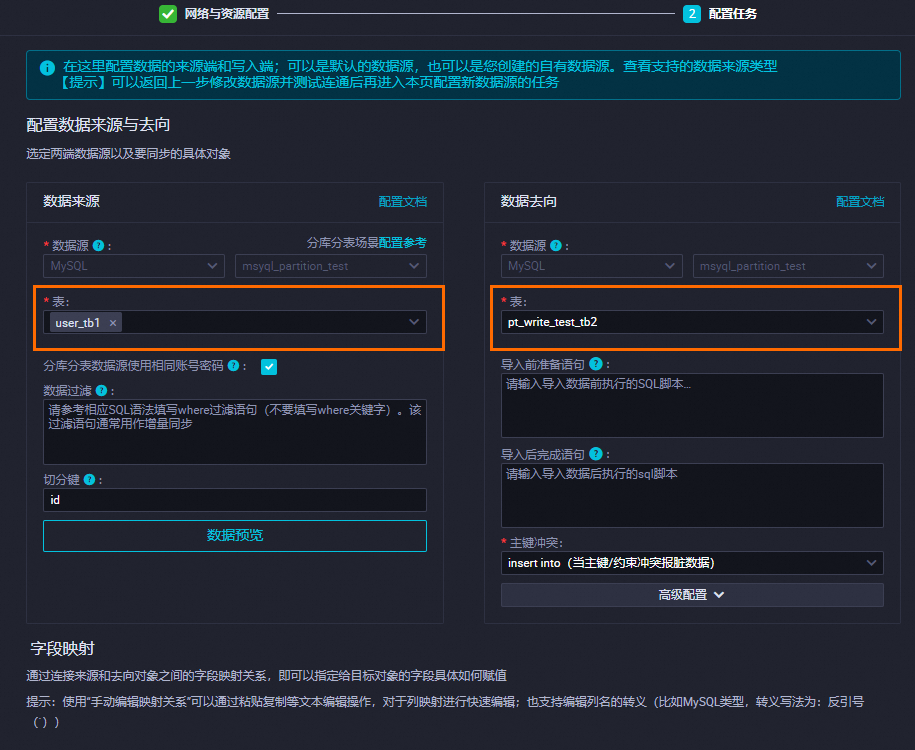This screenshot has width=915, height=750.
Task: Expand the pt_write_test_tb2 table dropdown
Action: click(692, 322)
